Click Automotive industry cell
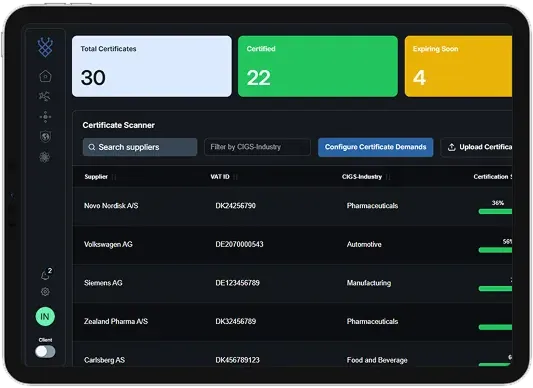 pos(364,244)
